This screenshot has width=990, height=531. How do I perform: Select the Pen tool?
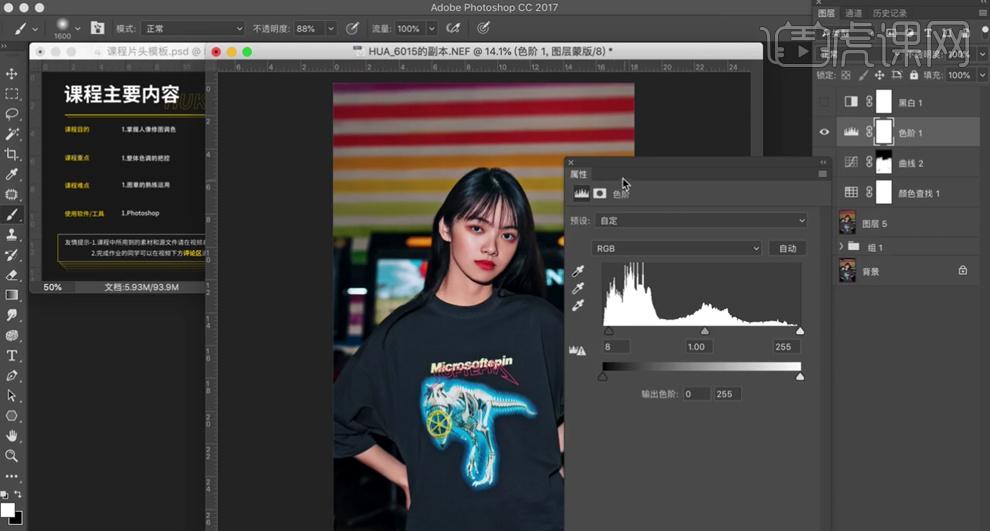[x=11, y=376]
